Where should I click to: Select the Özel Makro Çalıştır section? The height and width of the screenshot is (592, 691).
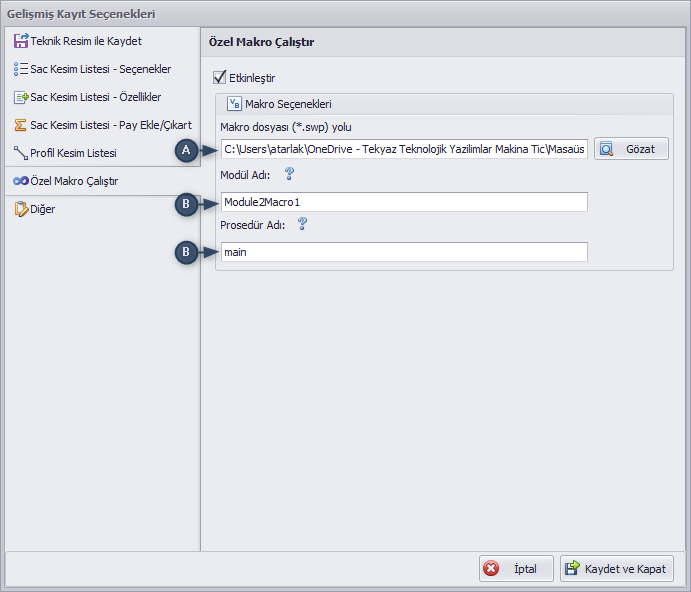tap(102, 181)
